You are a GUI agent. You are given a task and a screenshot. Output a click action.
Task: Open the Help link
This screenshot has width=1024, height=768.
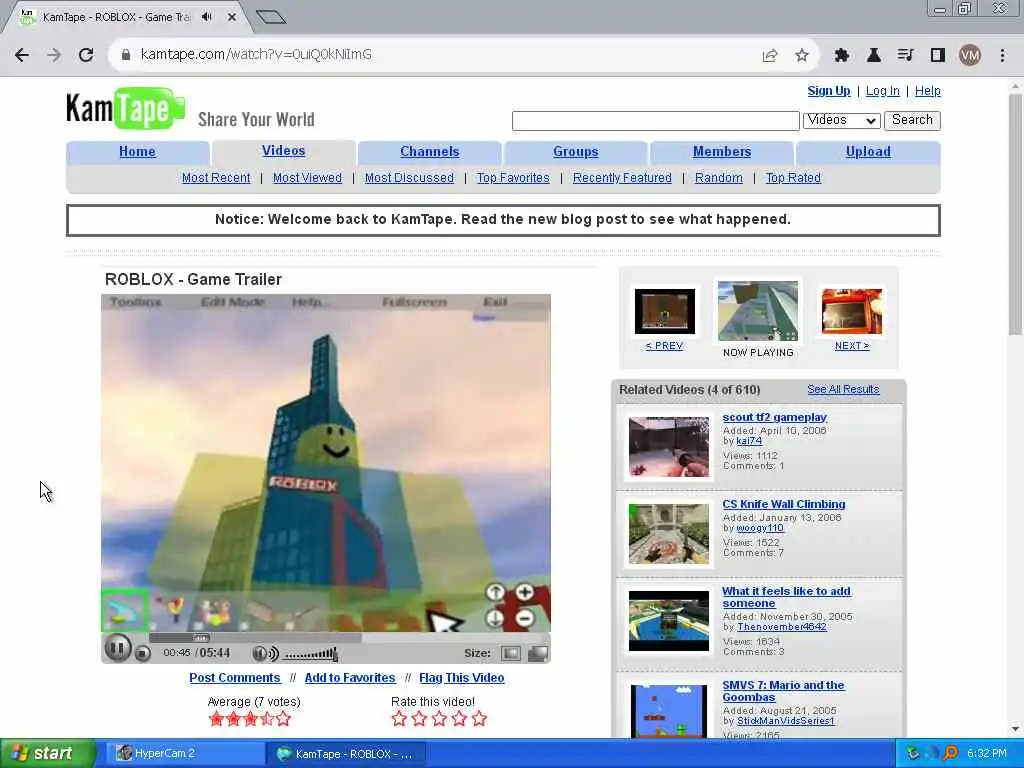(x=927, y=91)
